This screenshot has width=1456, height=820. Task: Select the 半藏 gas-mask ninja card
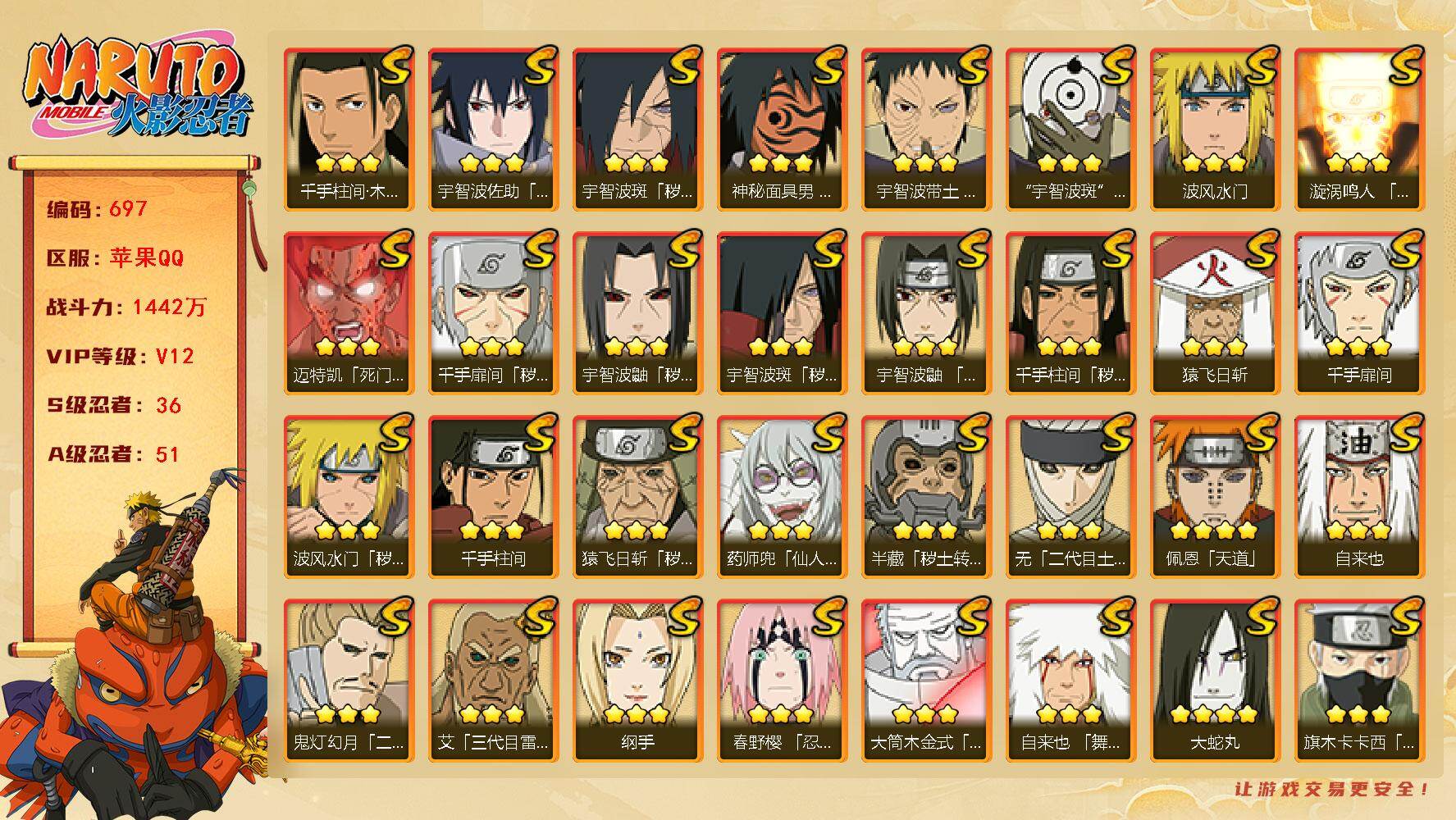926,497
